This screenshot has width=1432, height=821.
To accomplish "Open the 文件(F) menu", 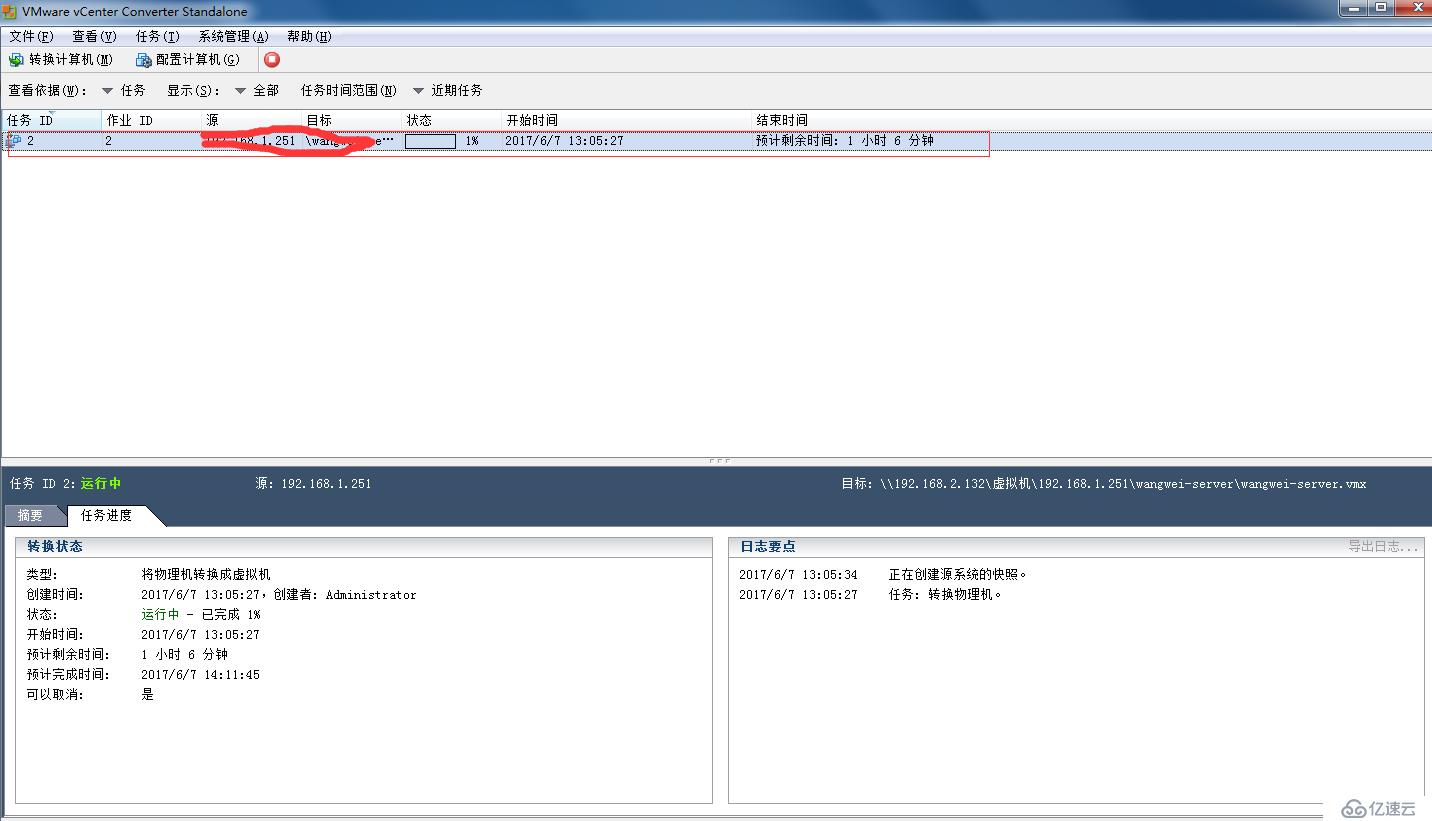I will pos(31,36).
